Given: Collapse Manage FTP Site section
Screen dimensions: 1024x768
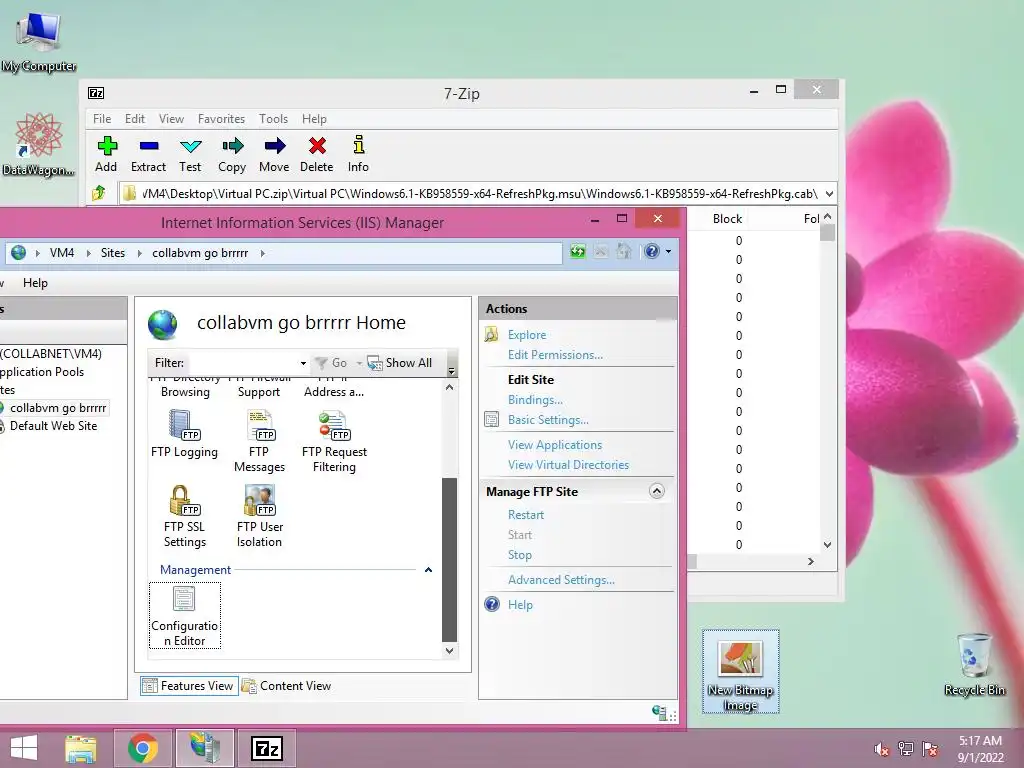Looking at the screenshot, I should coord(656,491).
